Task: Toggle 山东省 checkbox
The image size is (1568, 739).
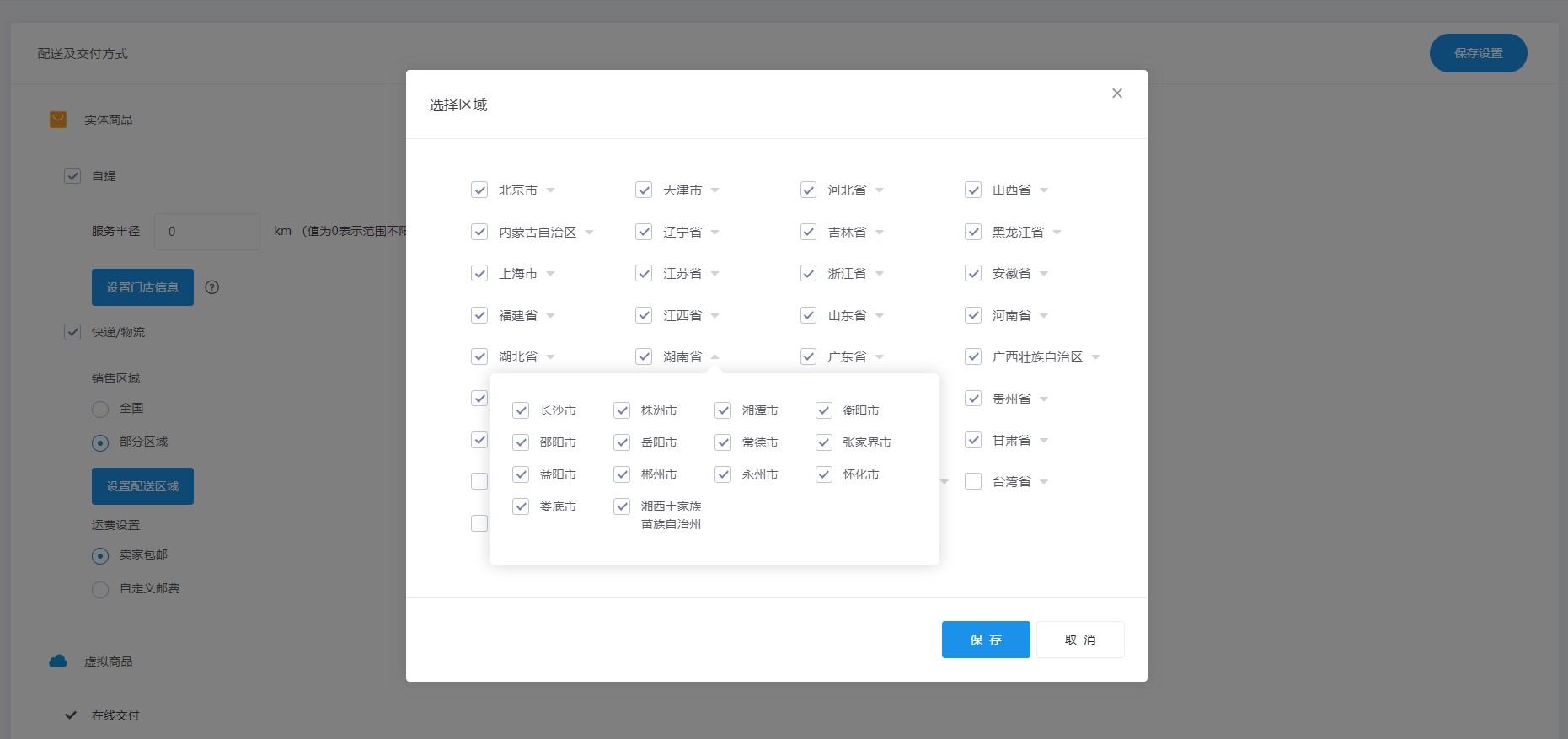Action: tap(809, 315)
